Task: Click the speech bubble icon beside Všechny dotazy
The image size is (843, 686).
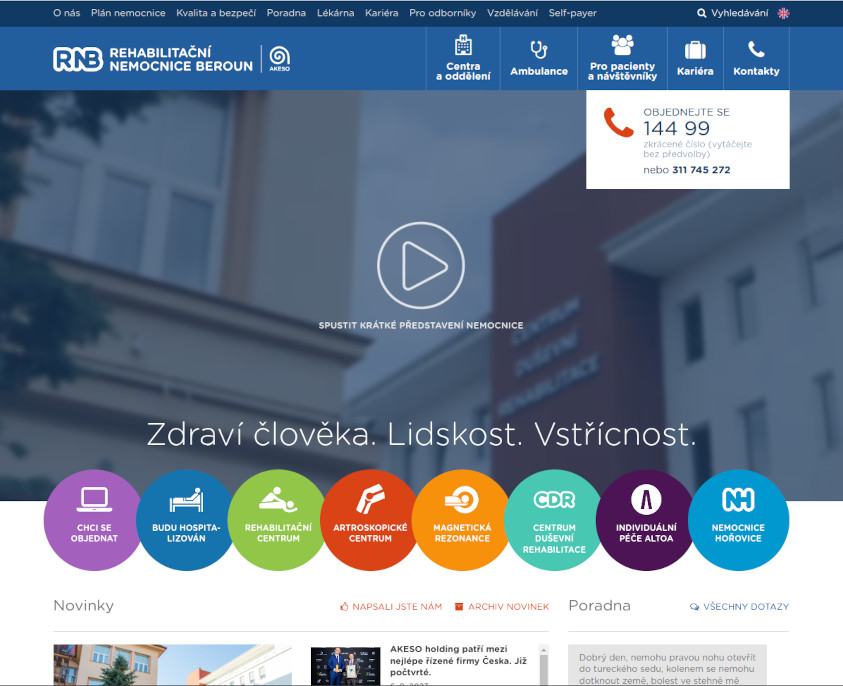Action: 695,606
